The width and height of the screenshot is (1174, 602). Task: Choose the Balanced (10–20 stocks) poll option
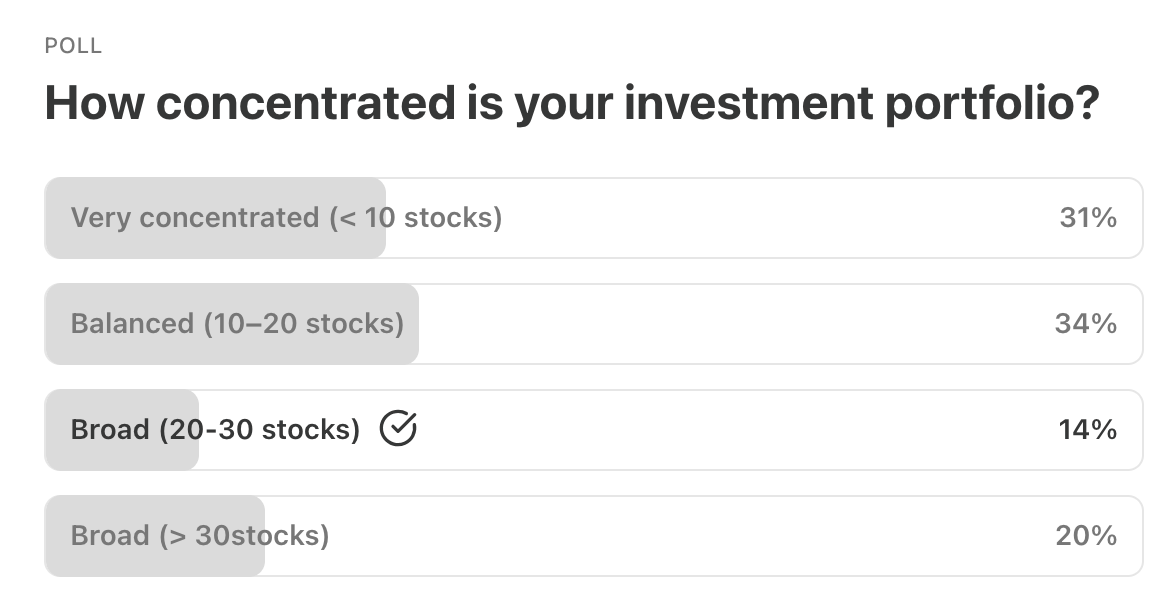click(237, 324)
